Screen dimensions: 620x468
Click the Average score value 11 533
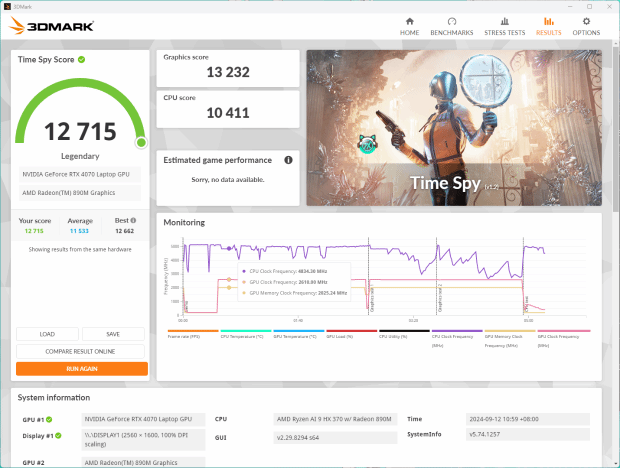point(79,231)
